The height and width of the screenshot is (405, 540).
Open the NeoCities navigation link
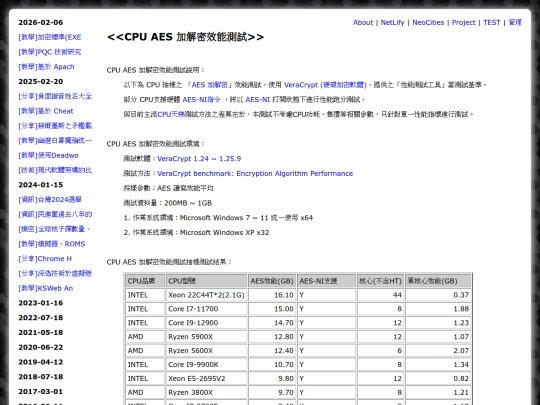pyautogui.click(x=428, y=22)
